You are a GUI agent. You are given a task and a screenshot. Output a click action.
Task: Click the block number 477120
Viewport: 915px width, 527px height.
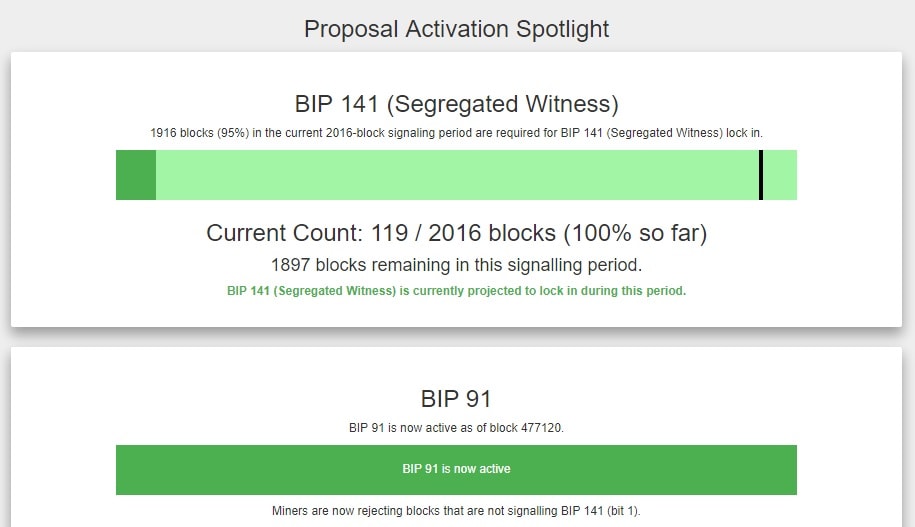[x=541, y=428]
